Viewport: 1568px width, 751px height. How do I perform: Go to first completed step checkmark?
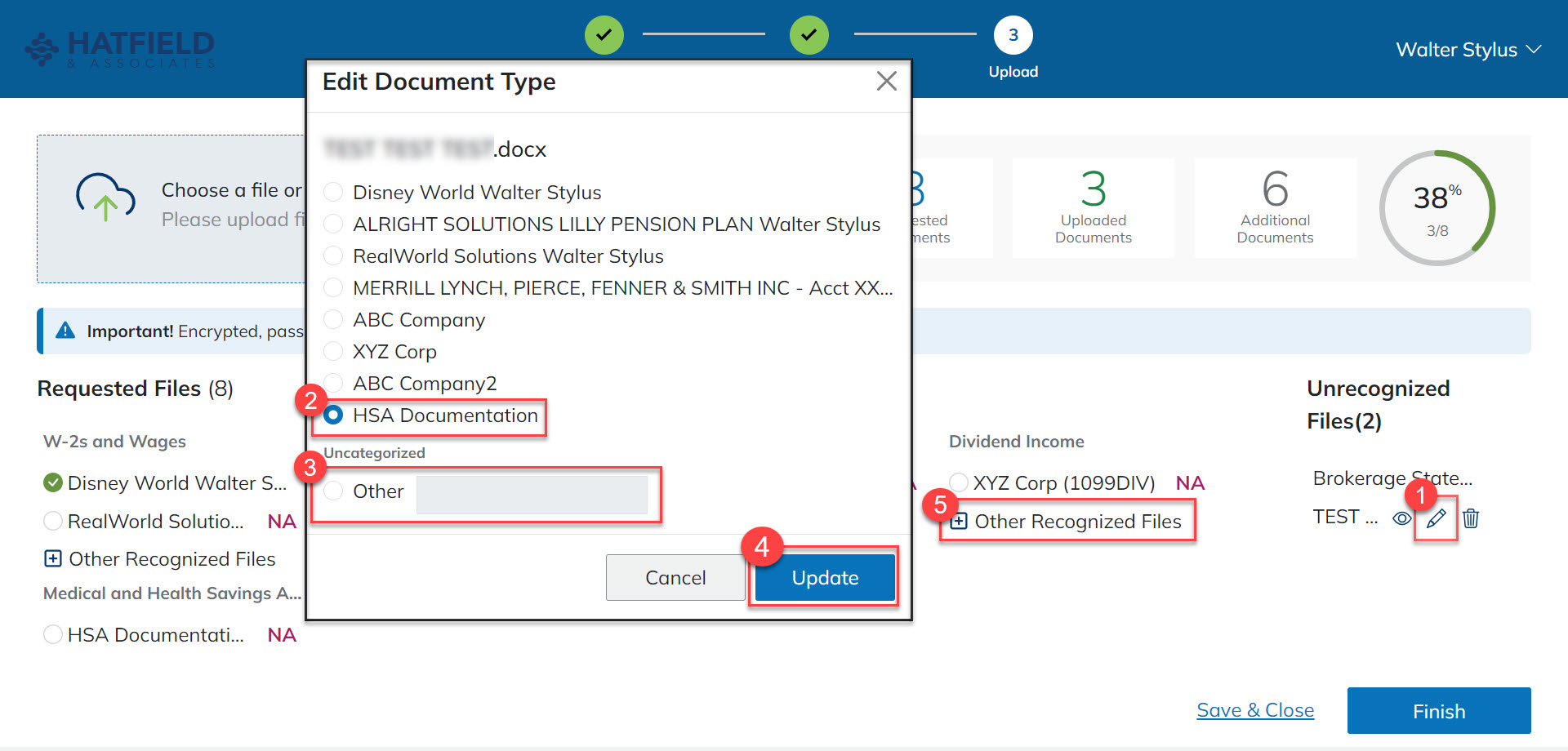[604, 35]
